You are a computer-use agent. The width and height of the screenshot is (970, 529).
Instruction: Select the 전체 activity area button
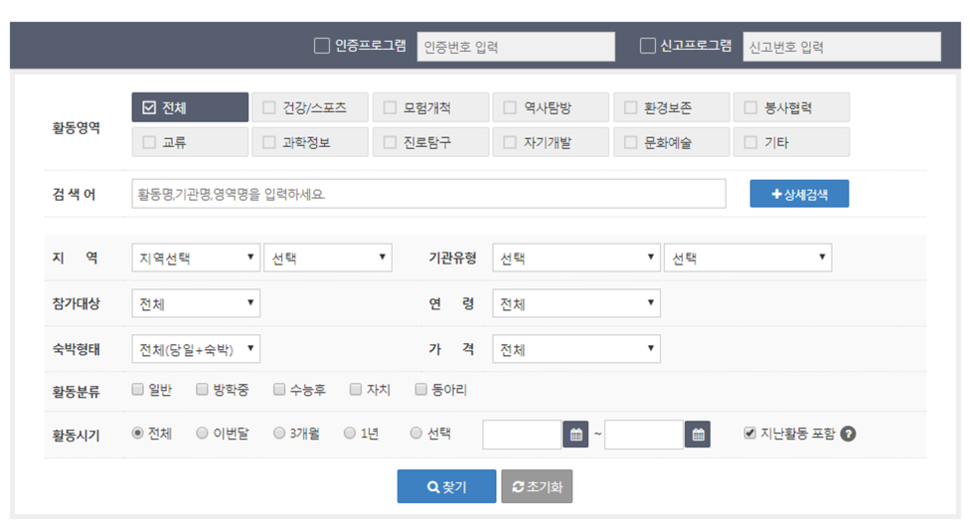point(189,108)
